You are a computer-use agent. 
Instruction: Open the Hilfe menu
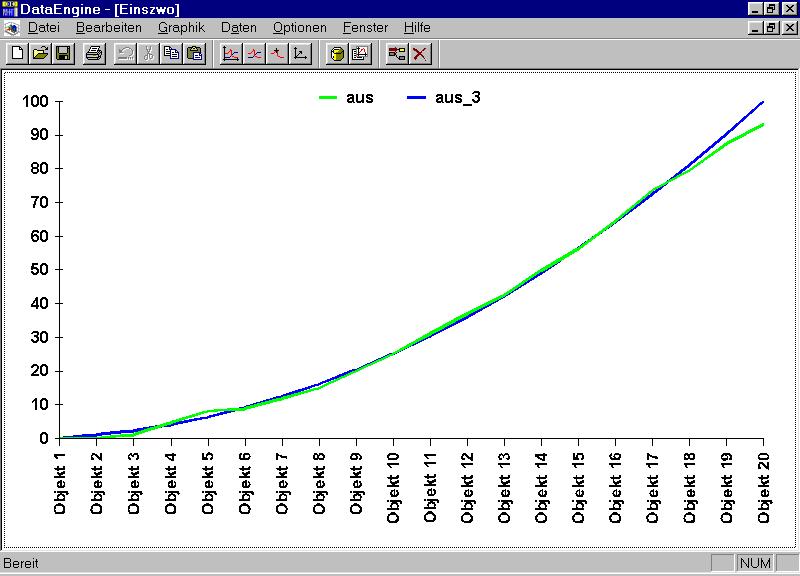coord(418,28)
